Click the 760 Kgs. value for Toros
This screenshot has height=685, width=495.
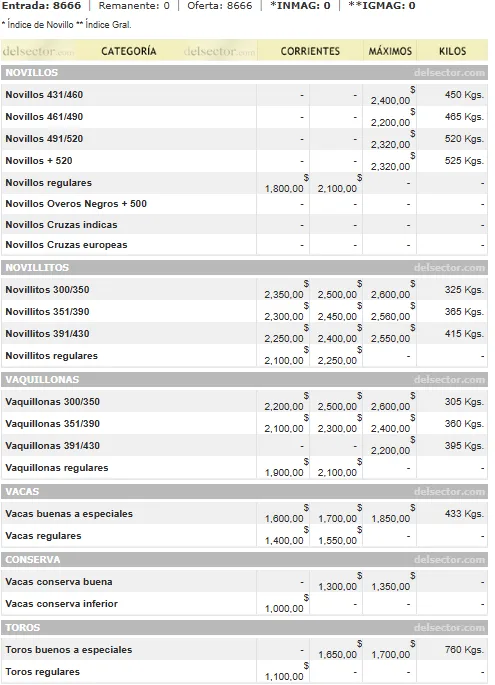(x=464, y=650)
